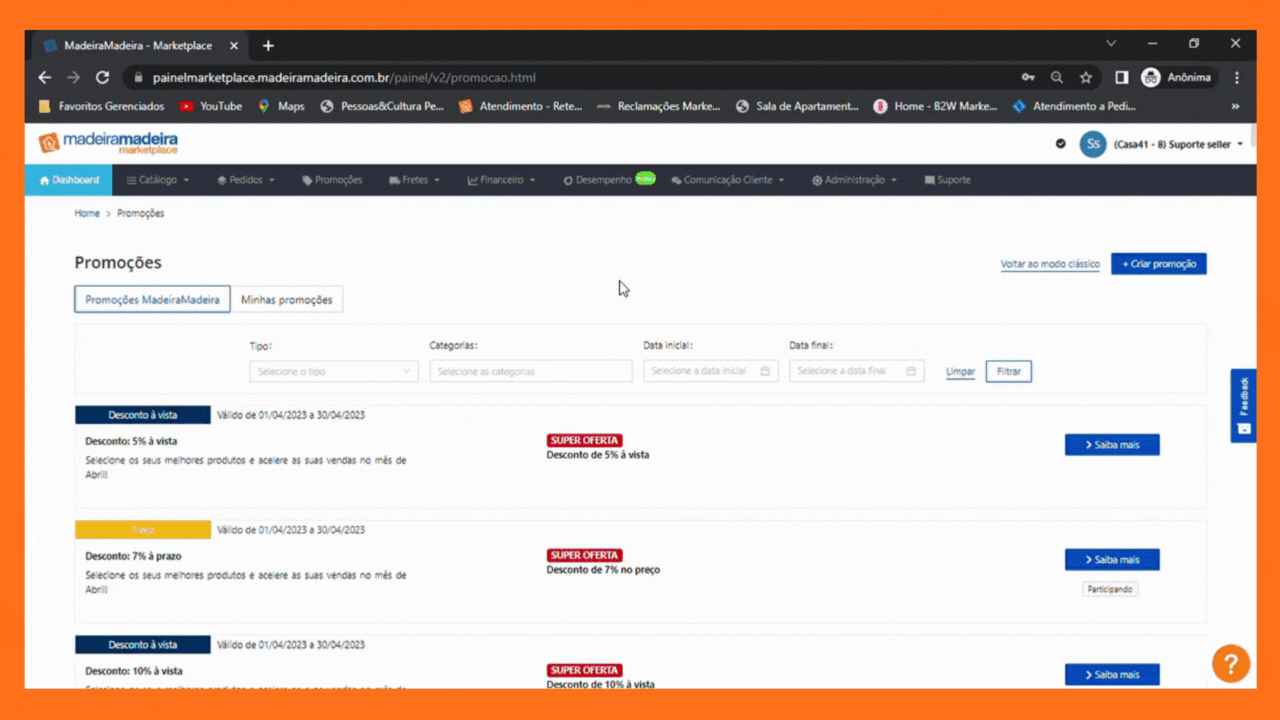Viewport: 1280px width, 720px height.
Task: Expand the Financeiro menu
Action: (x=501, y=180)
